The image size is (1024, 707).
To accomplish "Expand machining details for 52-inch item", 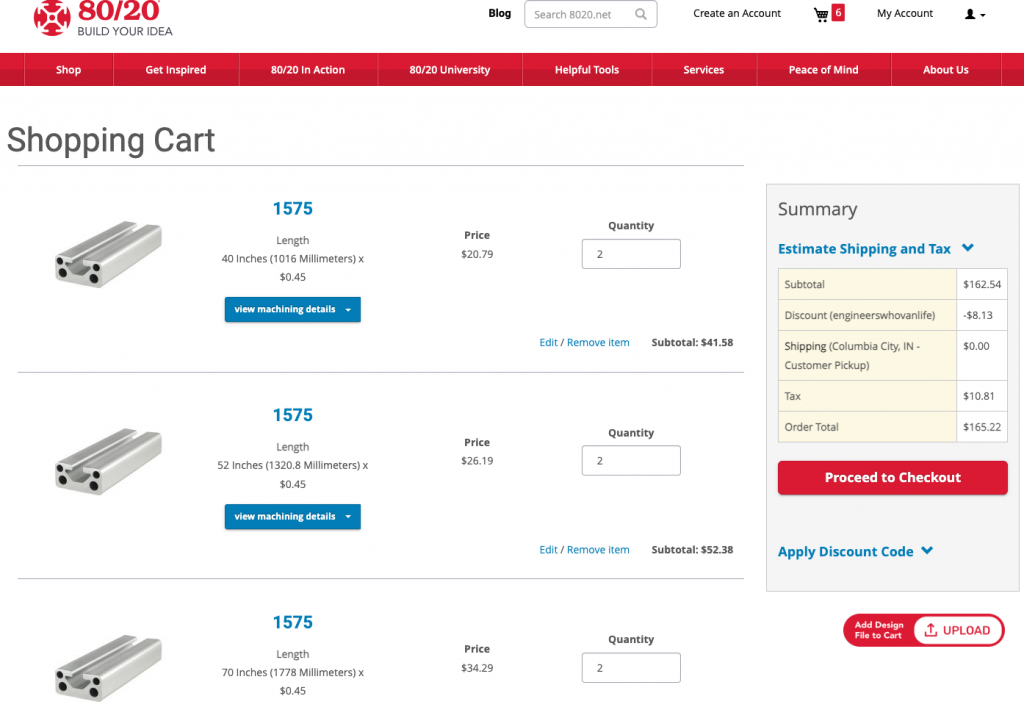I will click(x=292, y=517).
